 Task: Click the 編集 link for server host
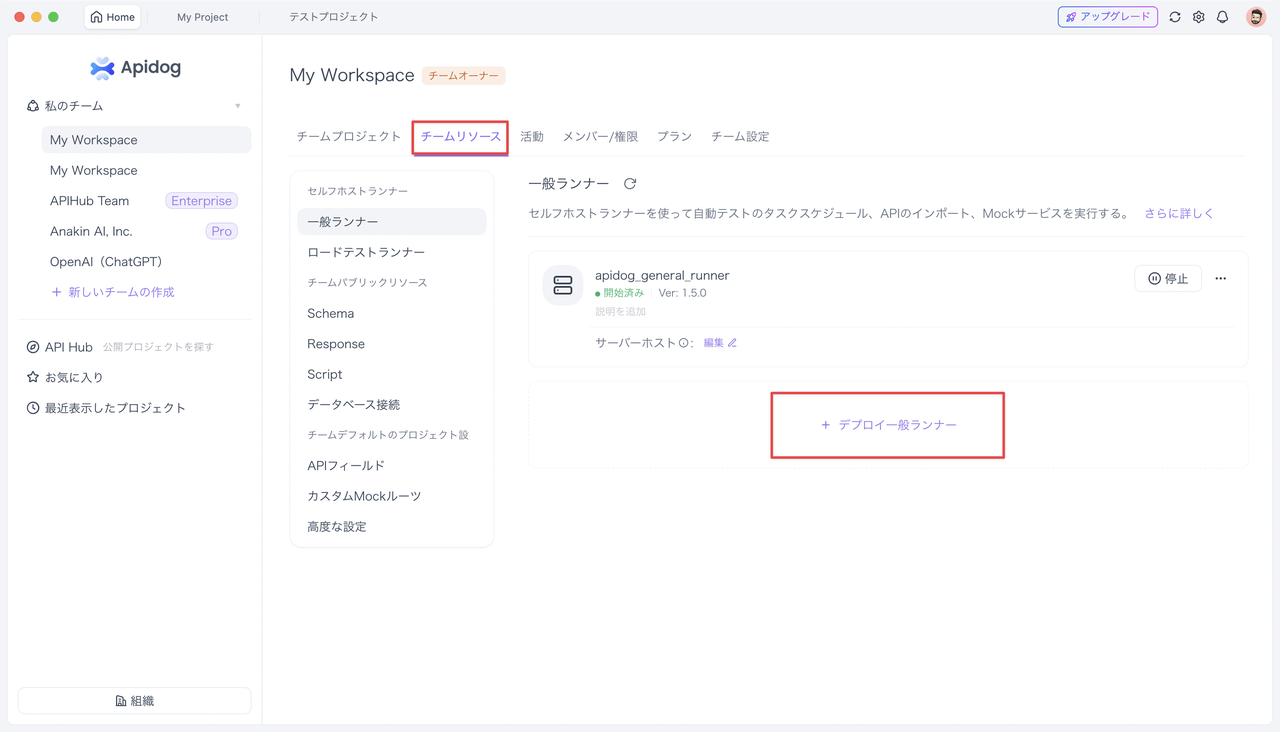tap(720, 343)
